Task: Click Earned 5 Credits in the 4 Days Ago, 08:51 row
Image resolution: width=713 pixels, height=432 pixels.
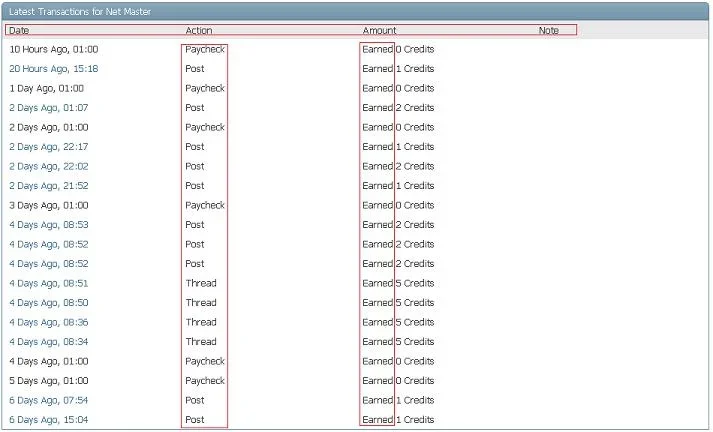Action: pos(398,283)
